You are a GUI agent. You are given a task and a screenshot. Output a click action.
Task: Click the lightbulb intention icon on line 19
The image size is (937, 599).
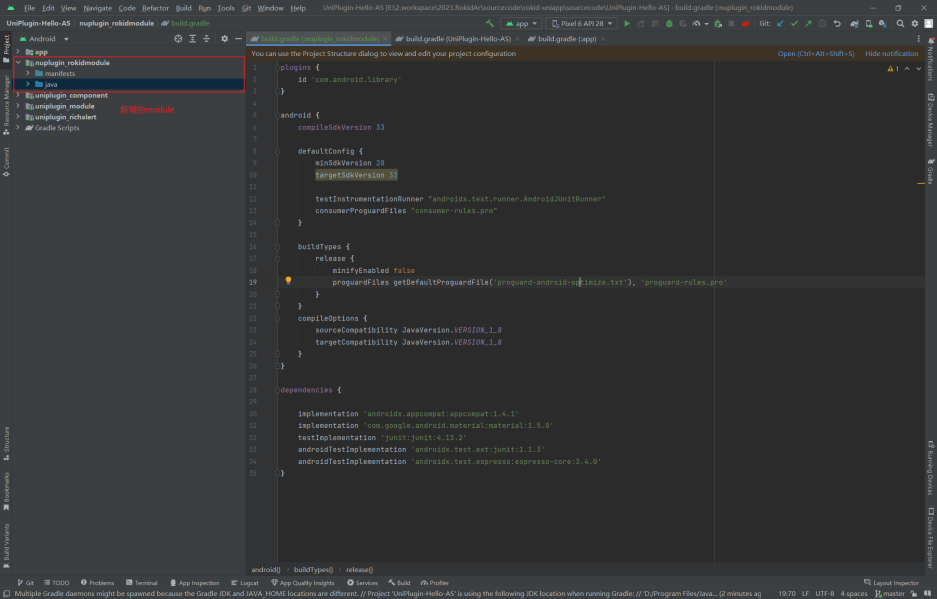tap(288, 280)
